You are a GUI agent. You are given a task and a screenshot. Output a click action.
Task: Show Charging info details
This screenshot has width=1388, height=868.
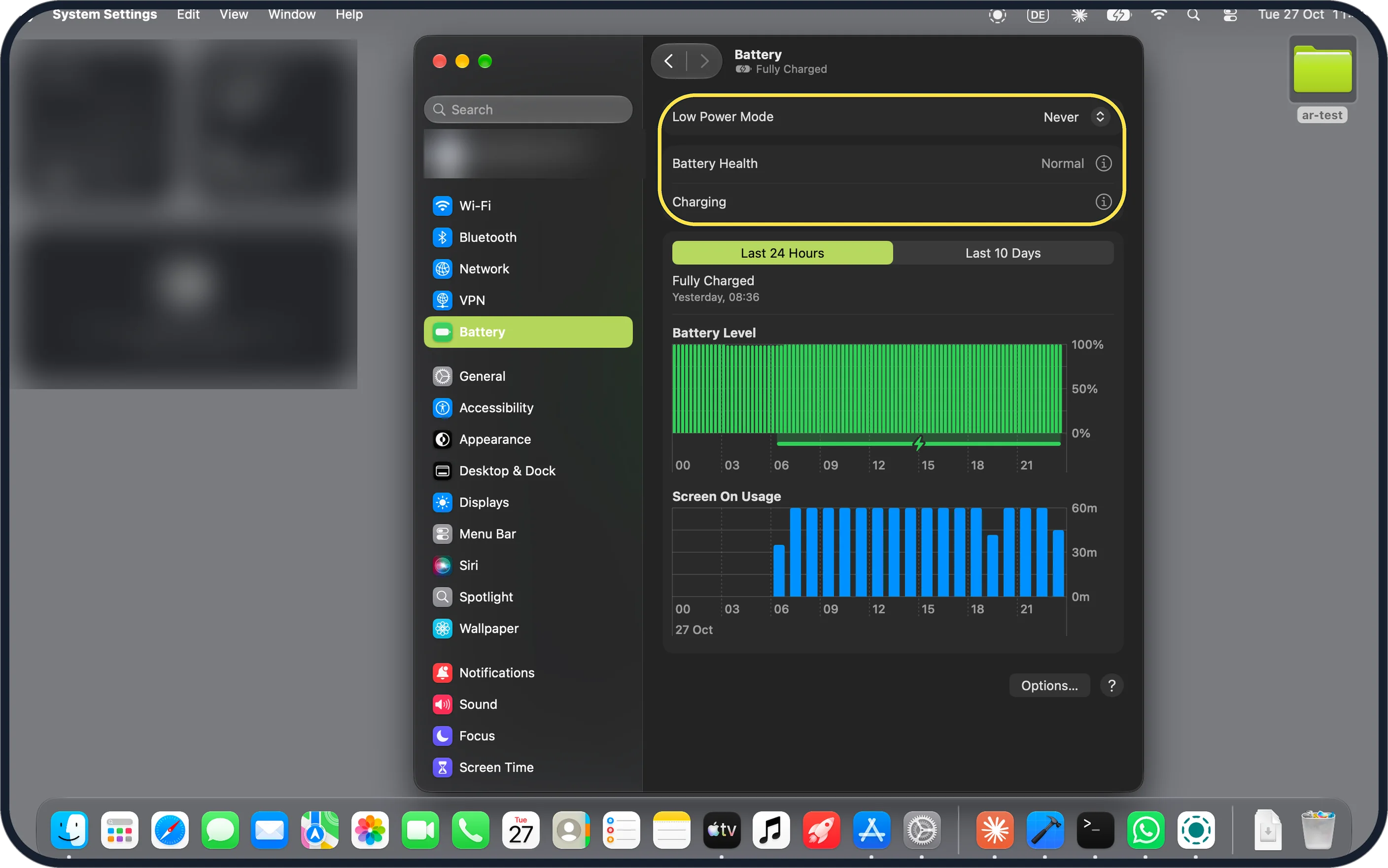pyautogui.click(x=1103, y=202)
